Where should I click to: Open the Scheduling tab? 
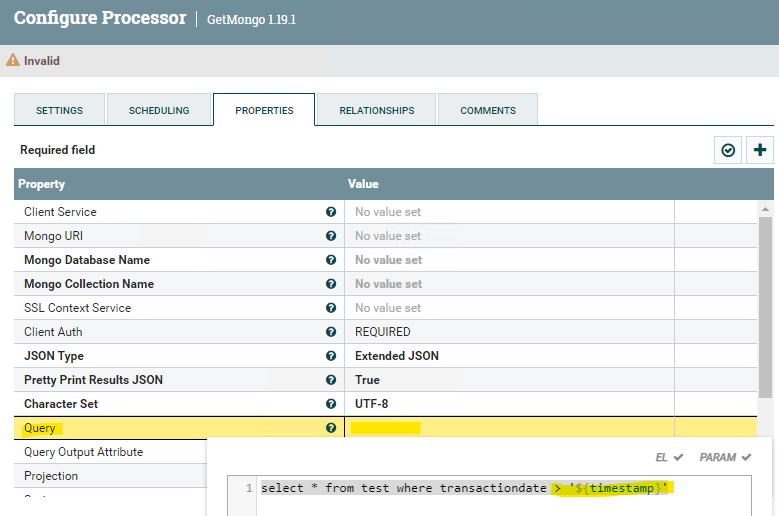(x=158, y=110)
